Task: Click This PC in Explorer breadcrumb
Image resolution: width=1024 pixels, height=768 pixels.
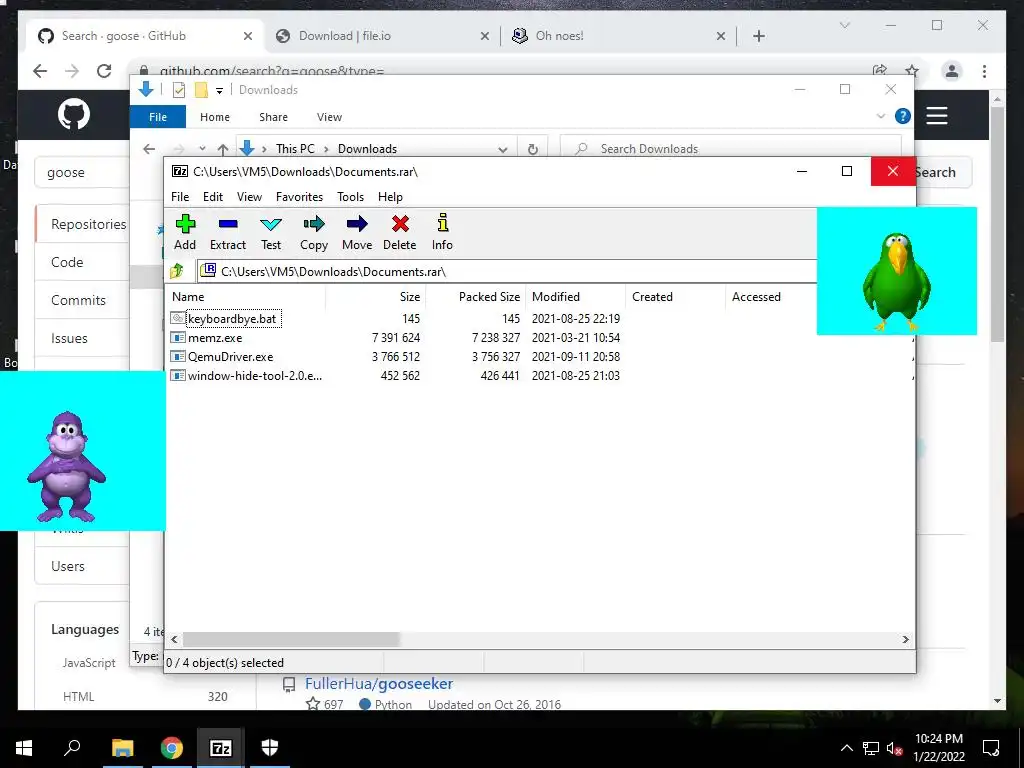Action: 295,149
